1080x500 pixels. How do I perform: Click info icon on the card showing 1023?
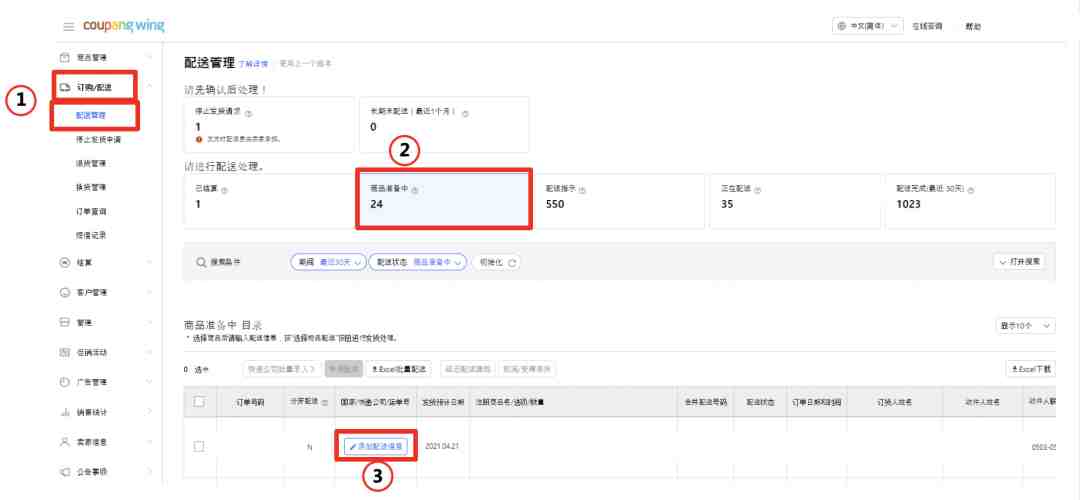point(970,189)
